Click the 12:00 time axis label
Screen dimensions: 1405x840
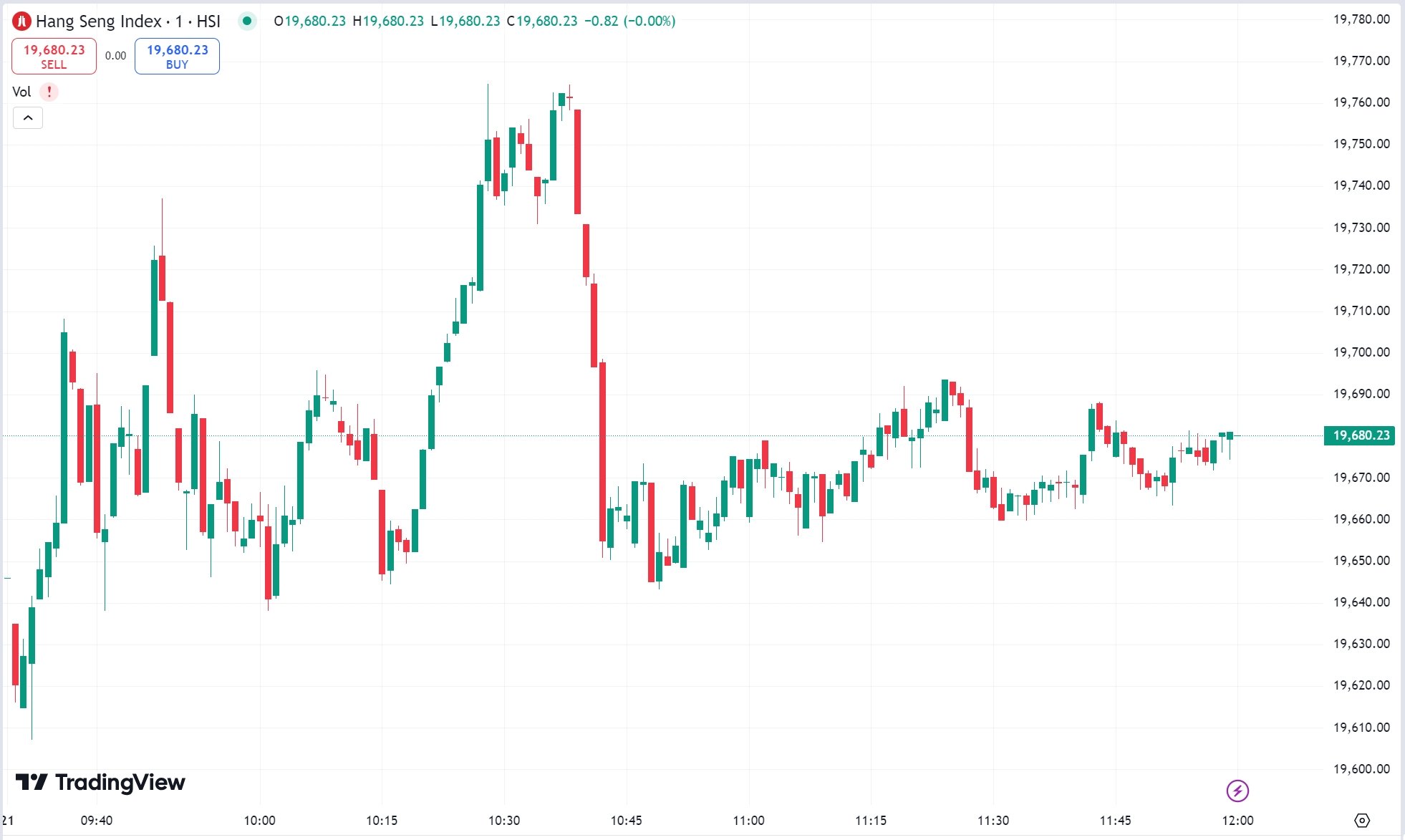click(1237, 821)
